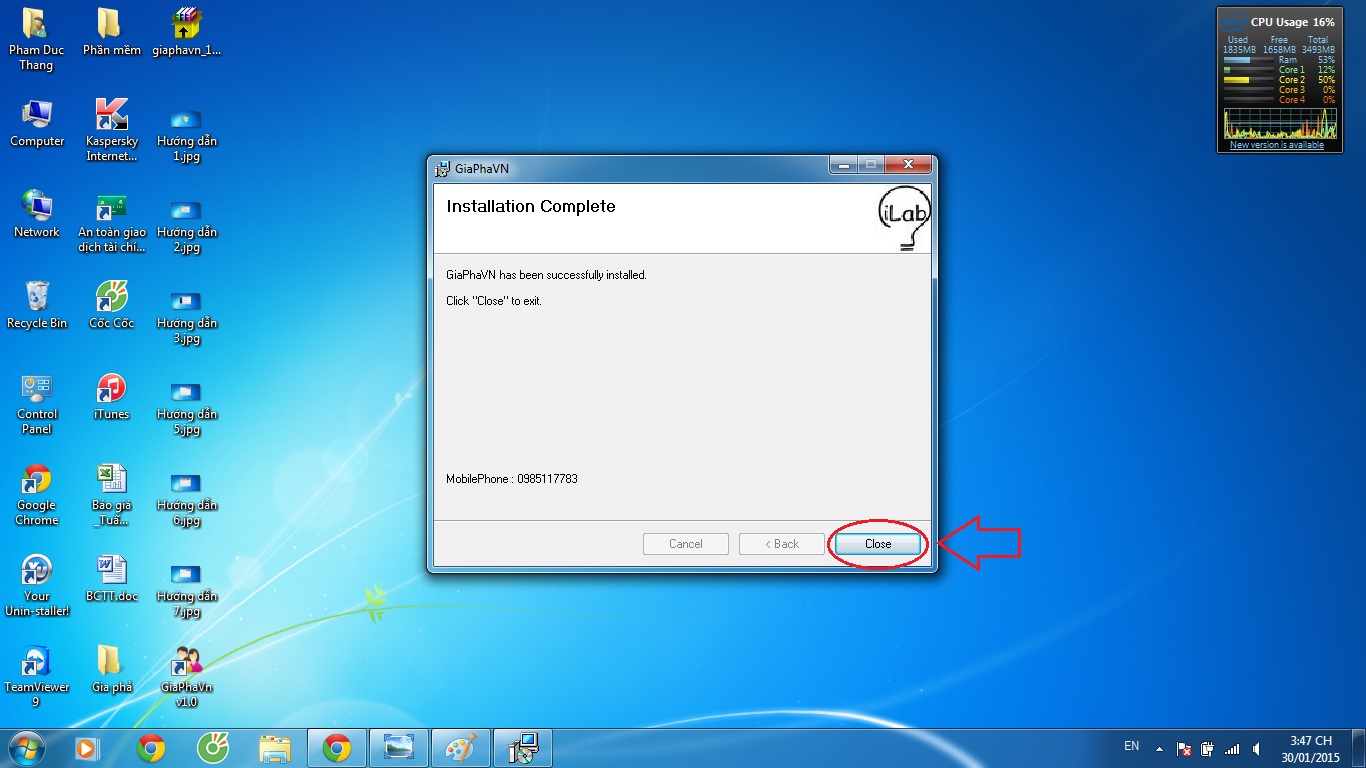Viewport: 1366px width, 768px height.
Task: Click the Windows Start button
Action: [x=26, y=748]
